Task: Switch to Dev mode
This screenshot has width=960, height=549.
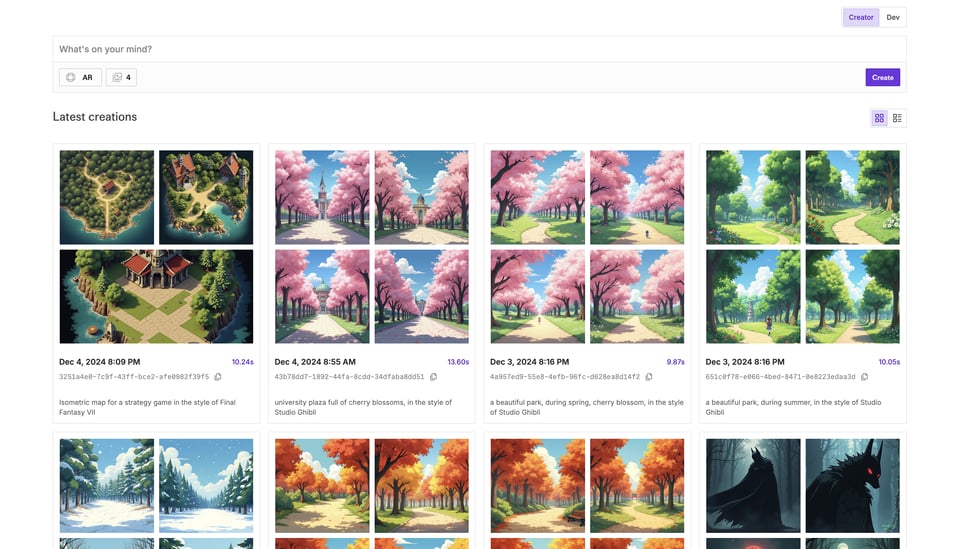Action: (x=893, y=17)
